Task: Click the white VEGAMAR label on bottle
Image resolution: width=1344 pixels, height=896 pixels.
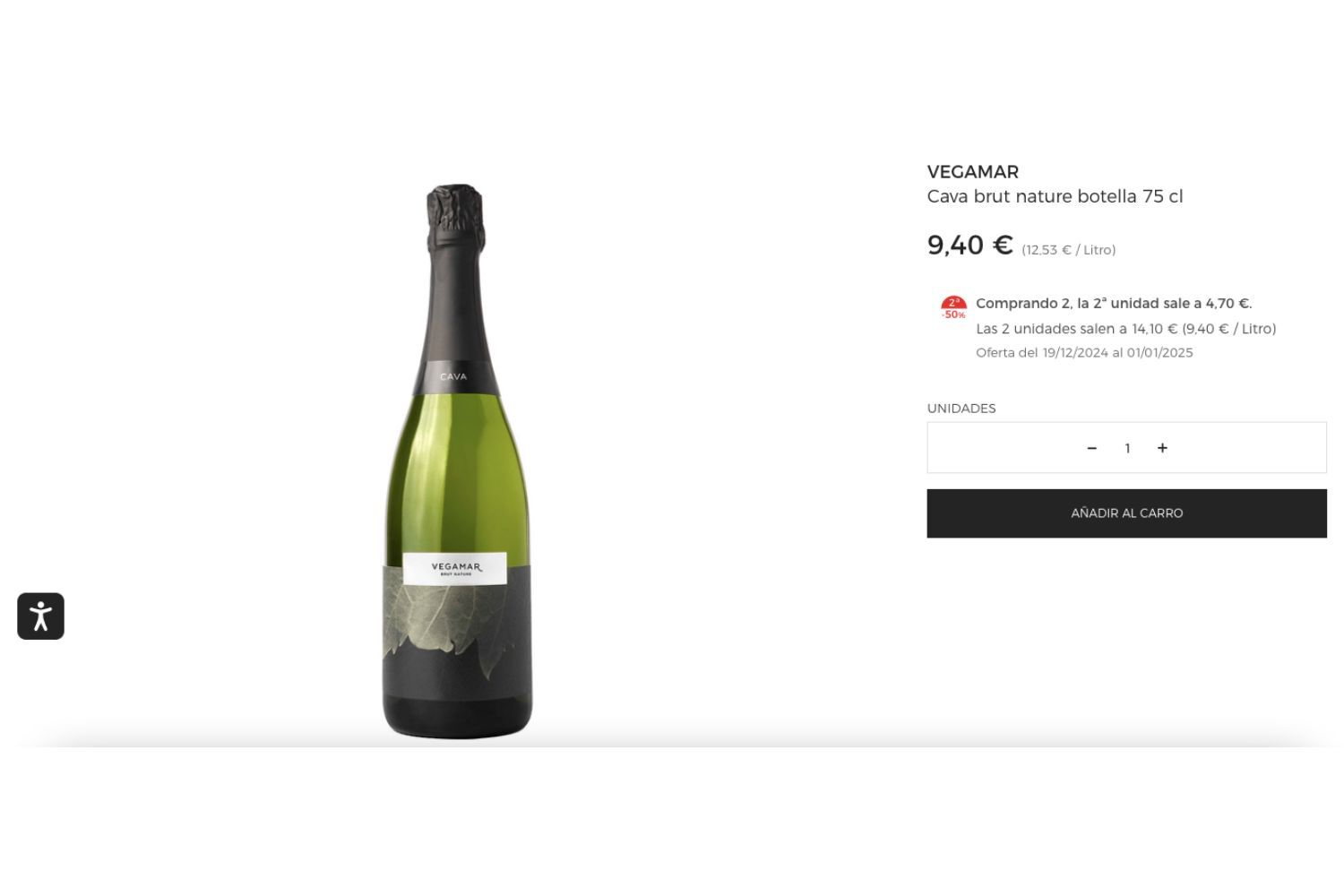Action: pos(455,568)
